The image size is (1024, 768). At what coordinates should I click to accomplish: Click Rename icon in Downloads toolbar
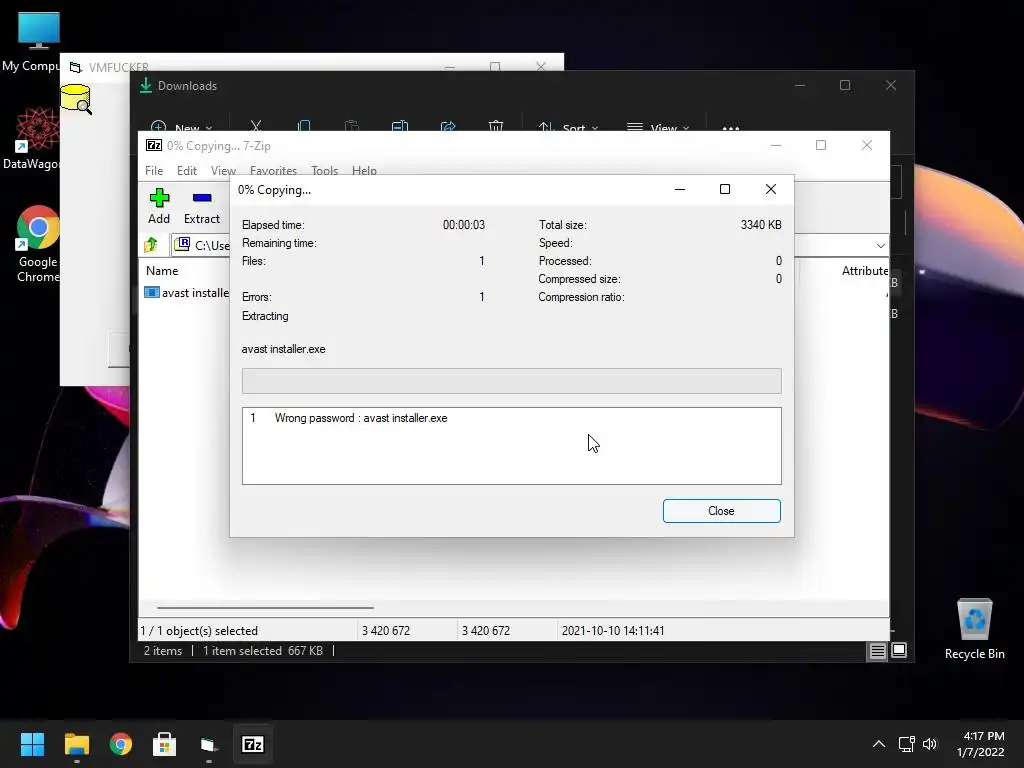(400, 126)
